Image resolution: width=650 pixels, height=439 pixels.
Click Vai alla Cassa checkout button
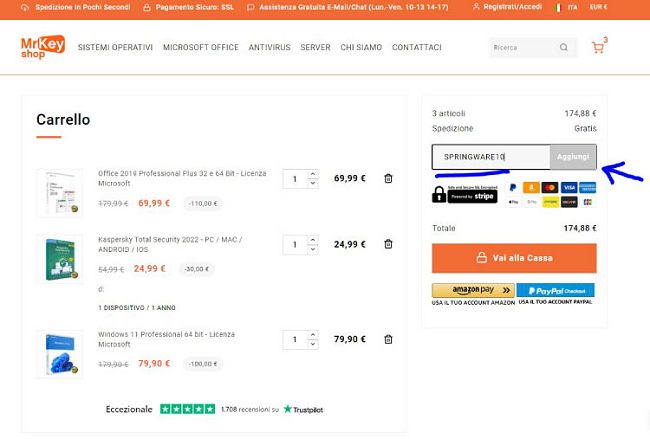pyautogui.click(x=514, y=258)
